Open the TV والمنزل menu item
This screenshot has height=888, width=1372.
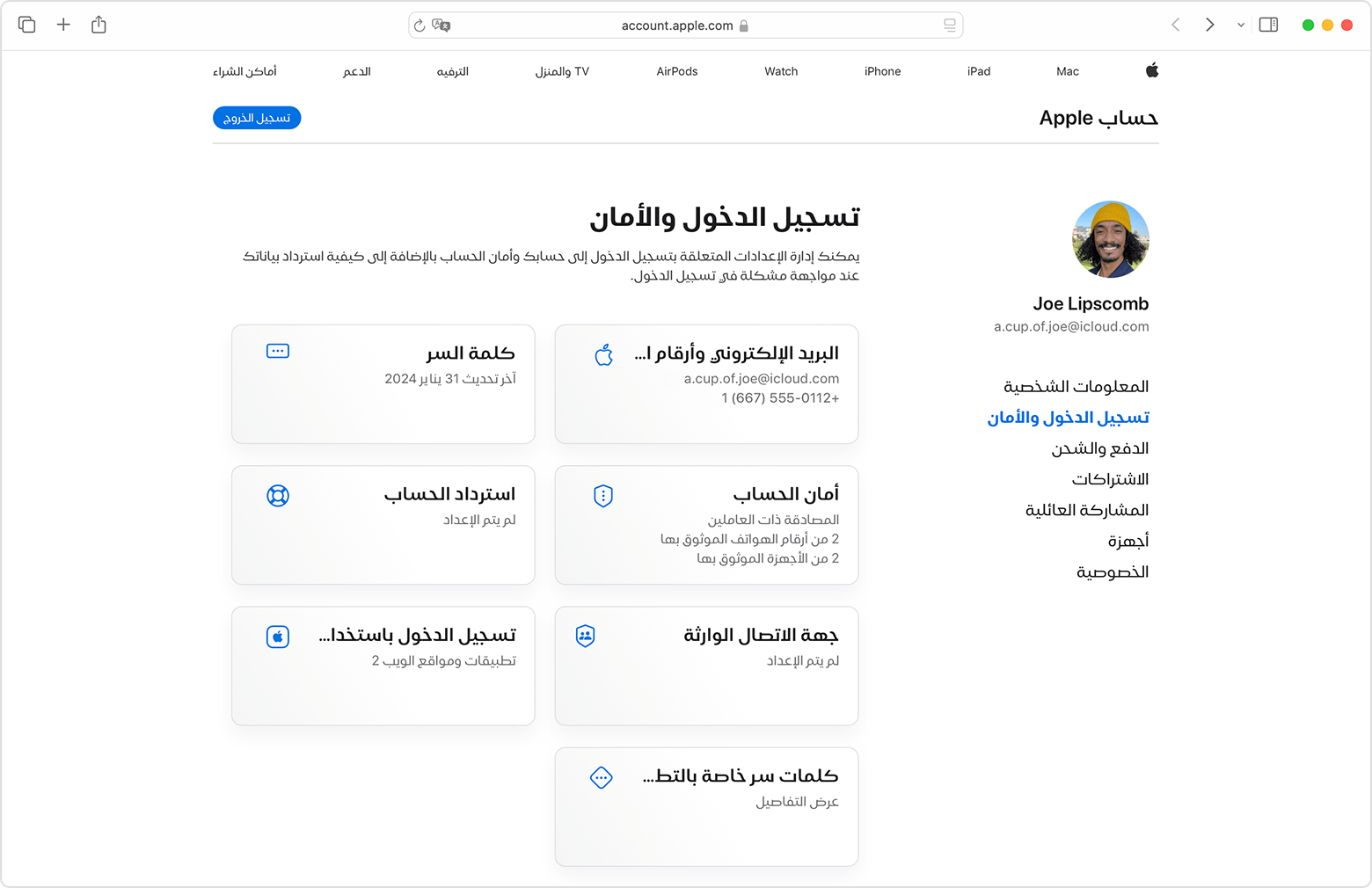pyautogui.click(x=562, y=71)
